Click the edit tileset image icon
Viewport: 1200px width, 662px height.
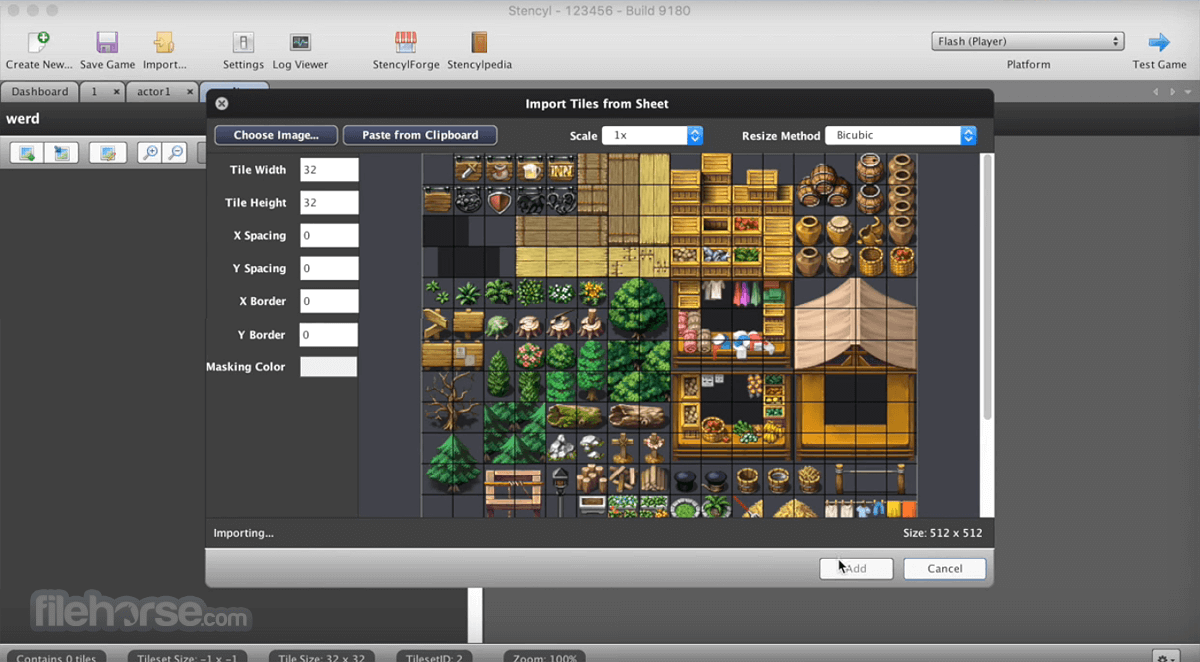pyautogui.click(x=108, y=153)
